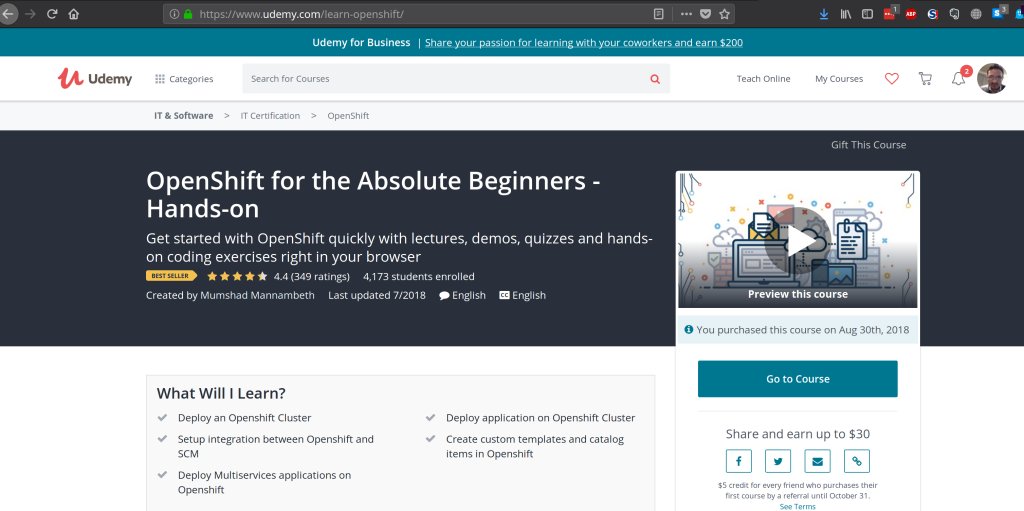Open notifications bell with 2 badge
Viewport: 1024px width, 511px height.
[959, 78]
